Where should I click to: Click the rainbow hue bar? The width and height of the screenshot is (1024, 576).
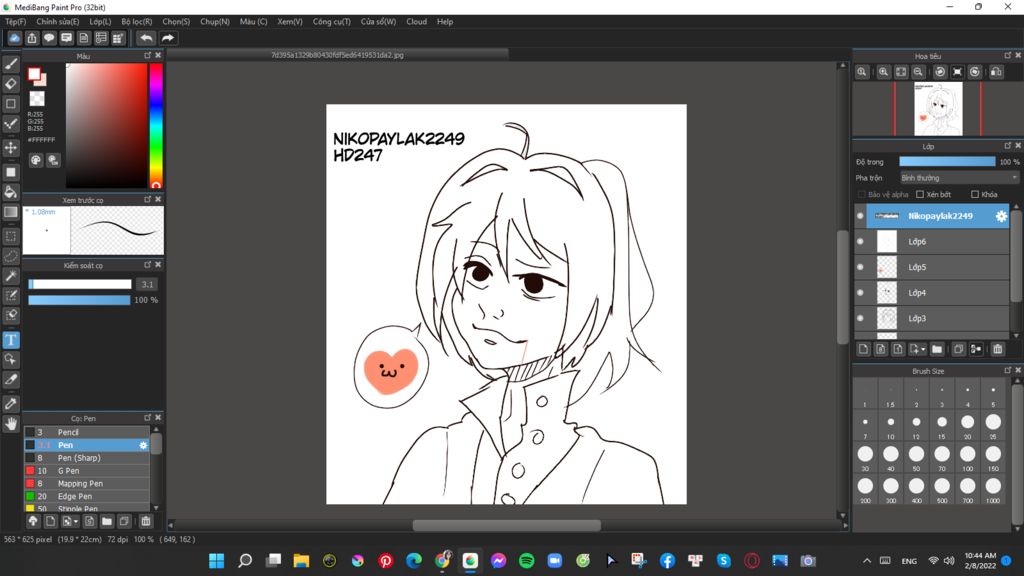point(156,125)
